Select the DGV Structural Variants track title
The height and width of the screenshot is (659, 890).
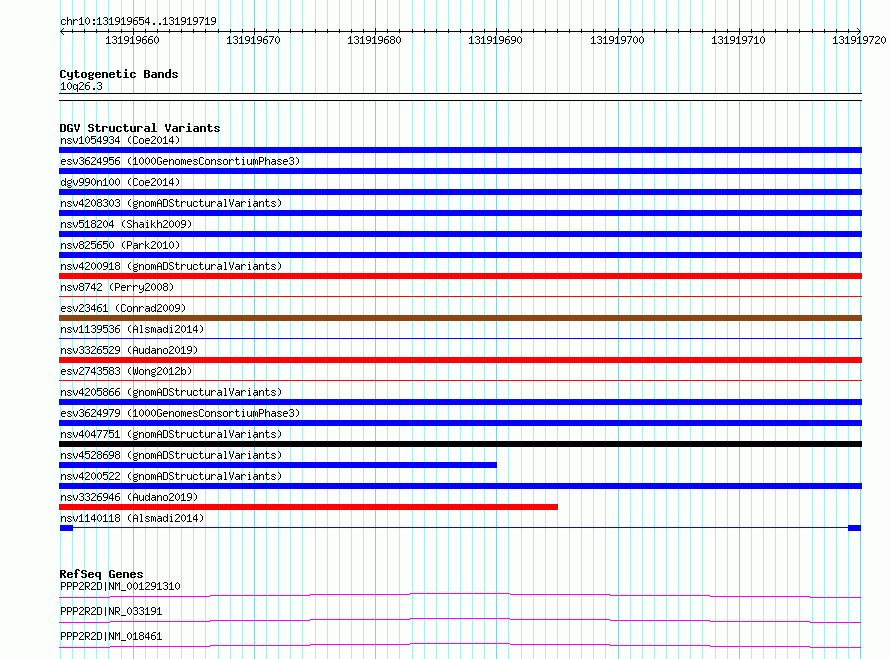[x=140, y=128]
